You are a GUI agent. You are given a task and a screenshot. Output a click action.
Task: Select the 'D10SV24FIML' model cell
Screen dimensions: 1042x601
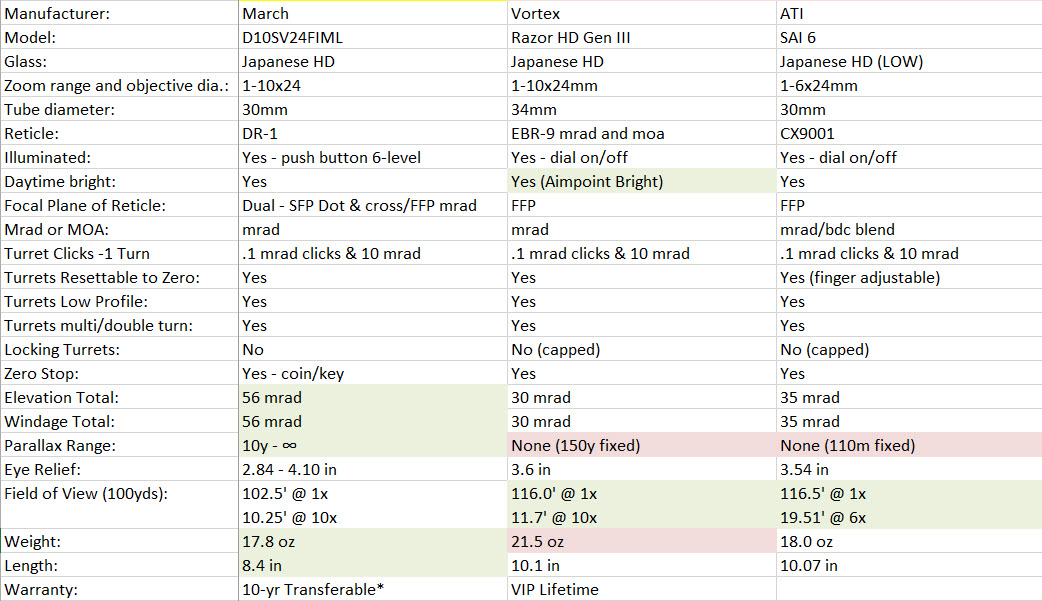pos(373,37)
